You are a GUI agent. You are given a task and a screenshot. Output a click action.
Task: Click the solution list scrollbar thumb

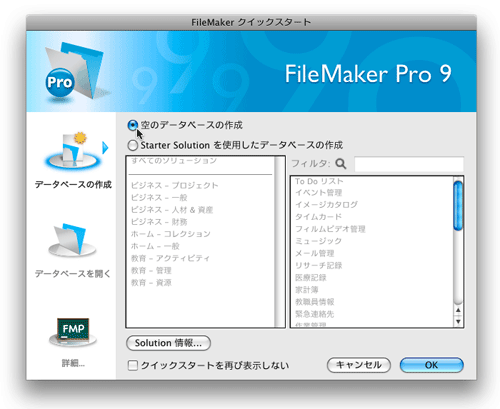click(x=458, y=205)
